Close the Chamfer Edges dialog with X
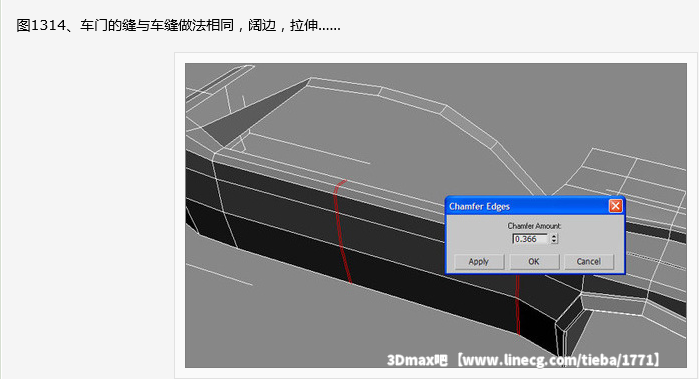Image resolution: width=699 pixels, height=379 pixels. pos(615,206)
